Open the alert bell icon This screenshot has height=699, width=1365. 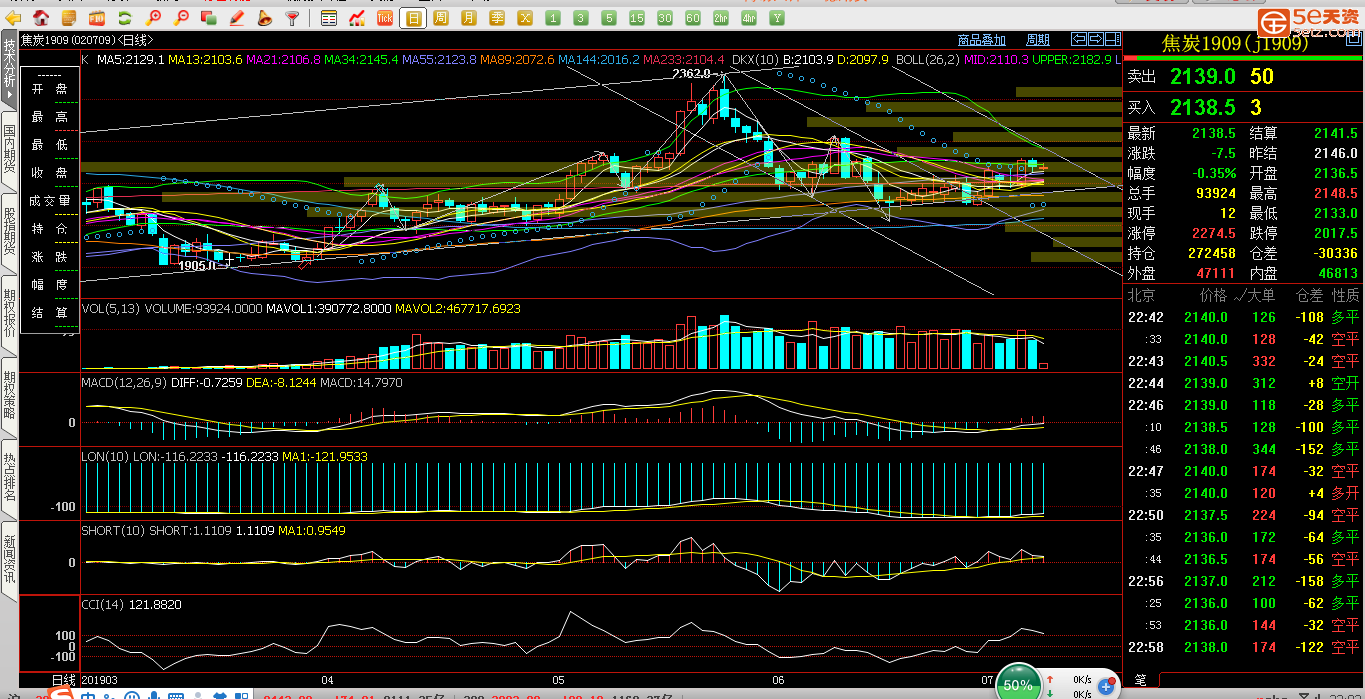coord(264,18)
